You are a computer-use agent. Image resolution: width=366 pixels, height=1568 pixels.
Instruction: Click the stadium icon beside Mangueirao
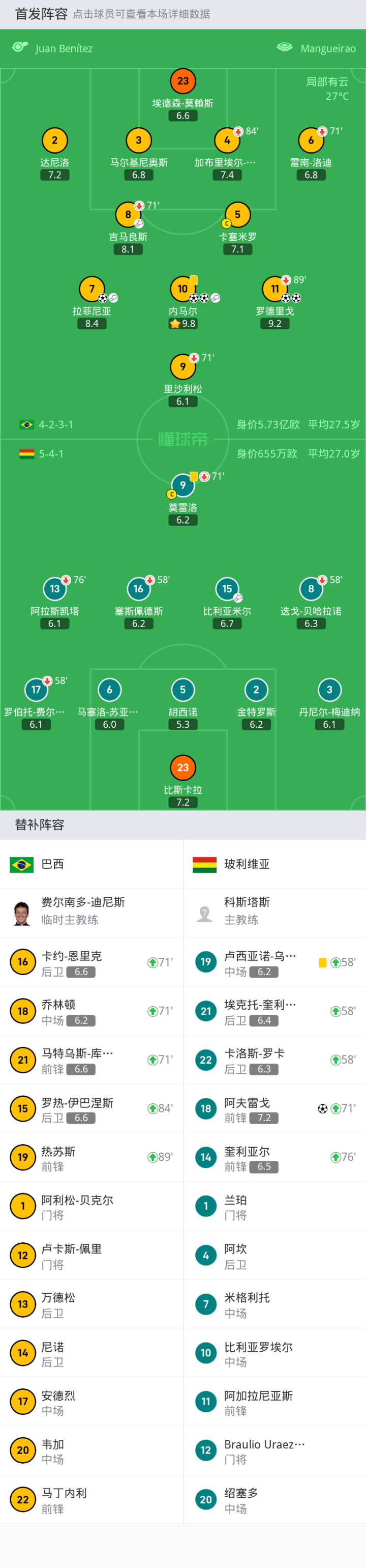click(285, 47)
